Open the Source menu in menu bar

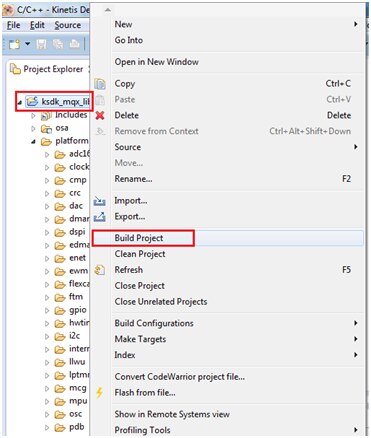click(68, 25)
